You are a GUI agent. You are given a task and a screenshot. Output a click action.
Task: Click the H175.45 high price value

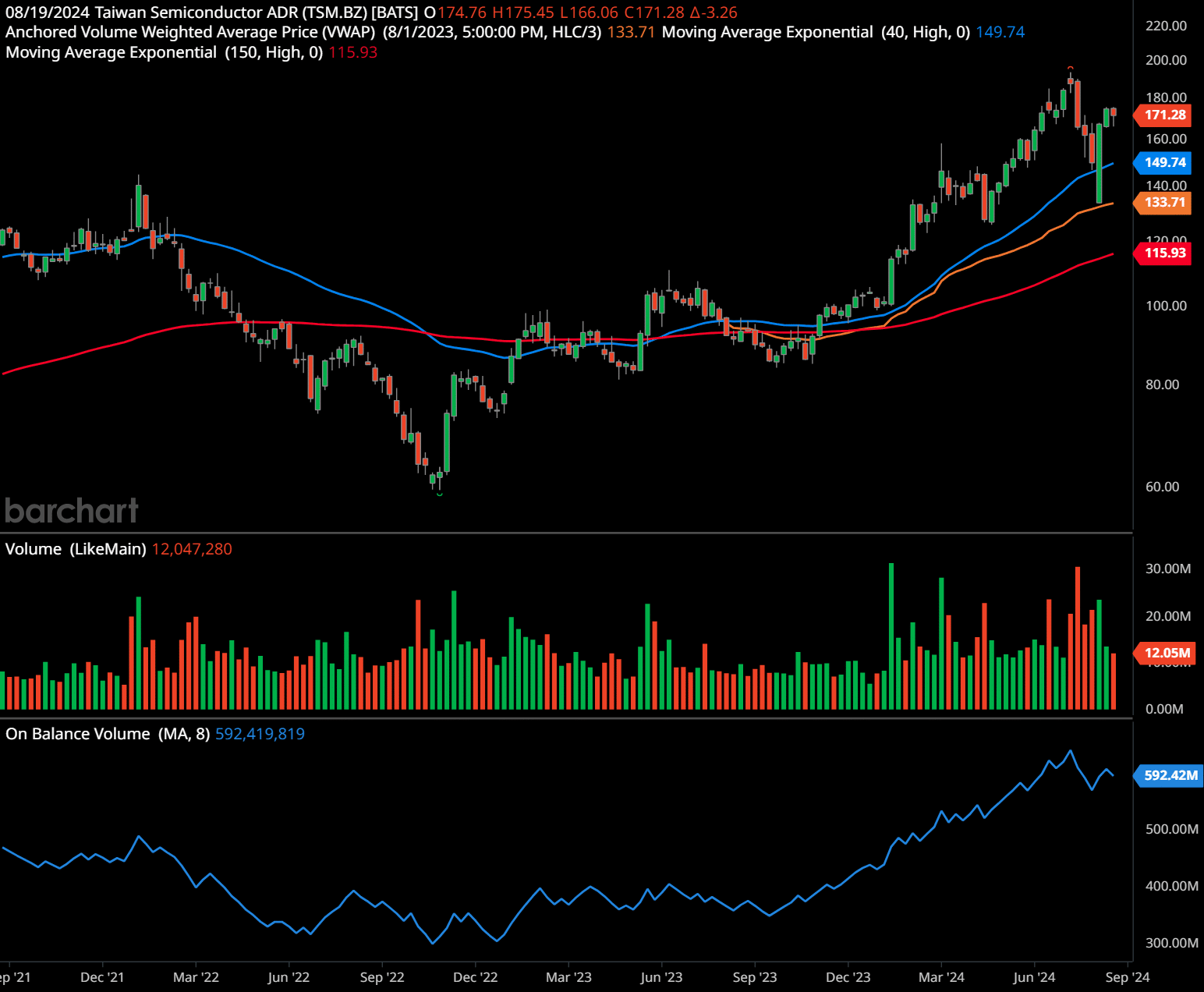(522, 12)
